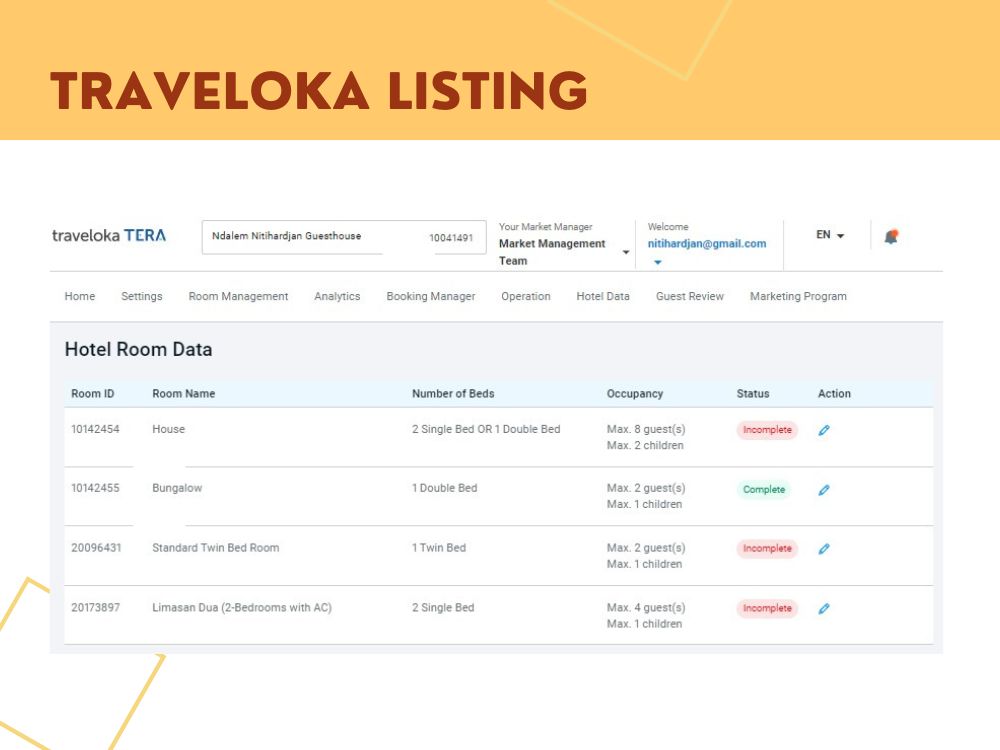Click 'Max. 8 guest(s)' occupancy text

pos(646,429)
